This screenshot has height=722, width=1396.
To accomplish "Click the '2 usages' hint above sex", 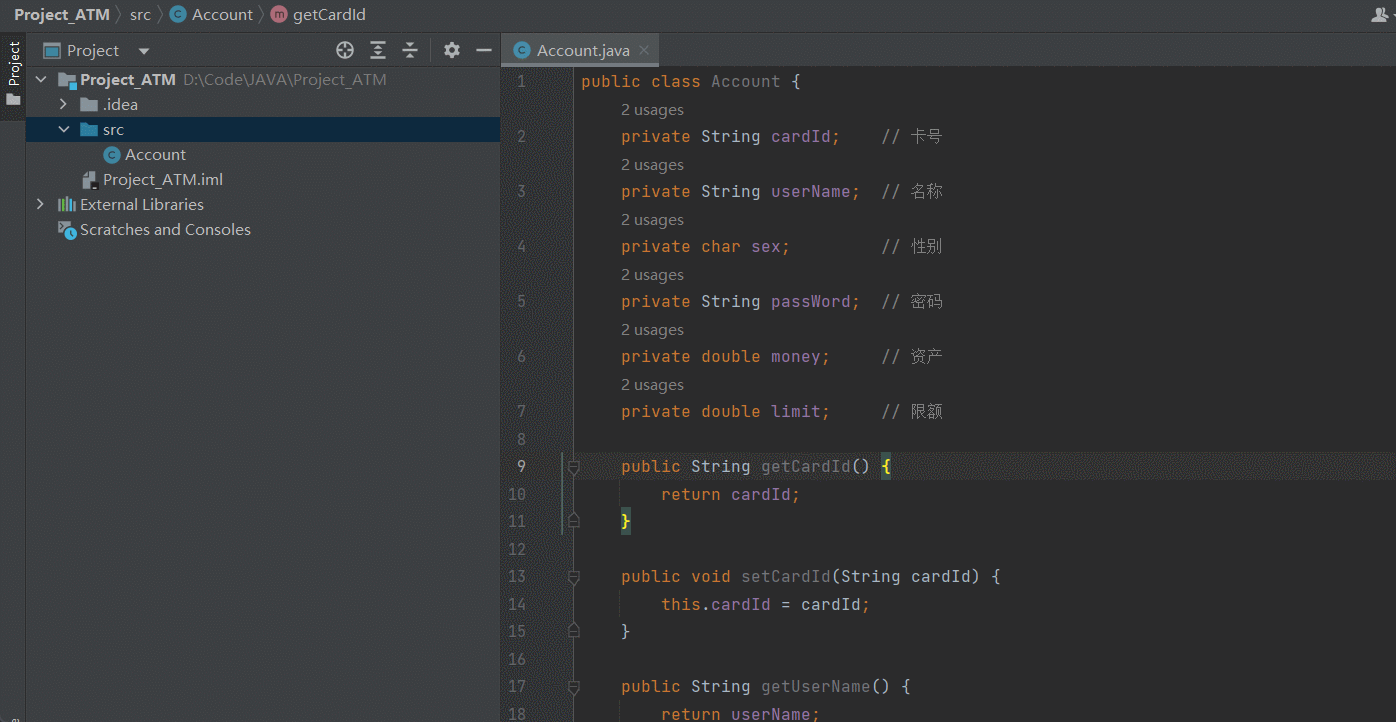I will tap(652, 219).
